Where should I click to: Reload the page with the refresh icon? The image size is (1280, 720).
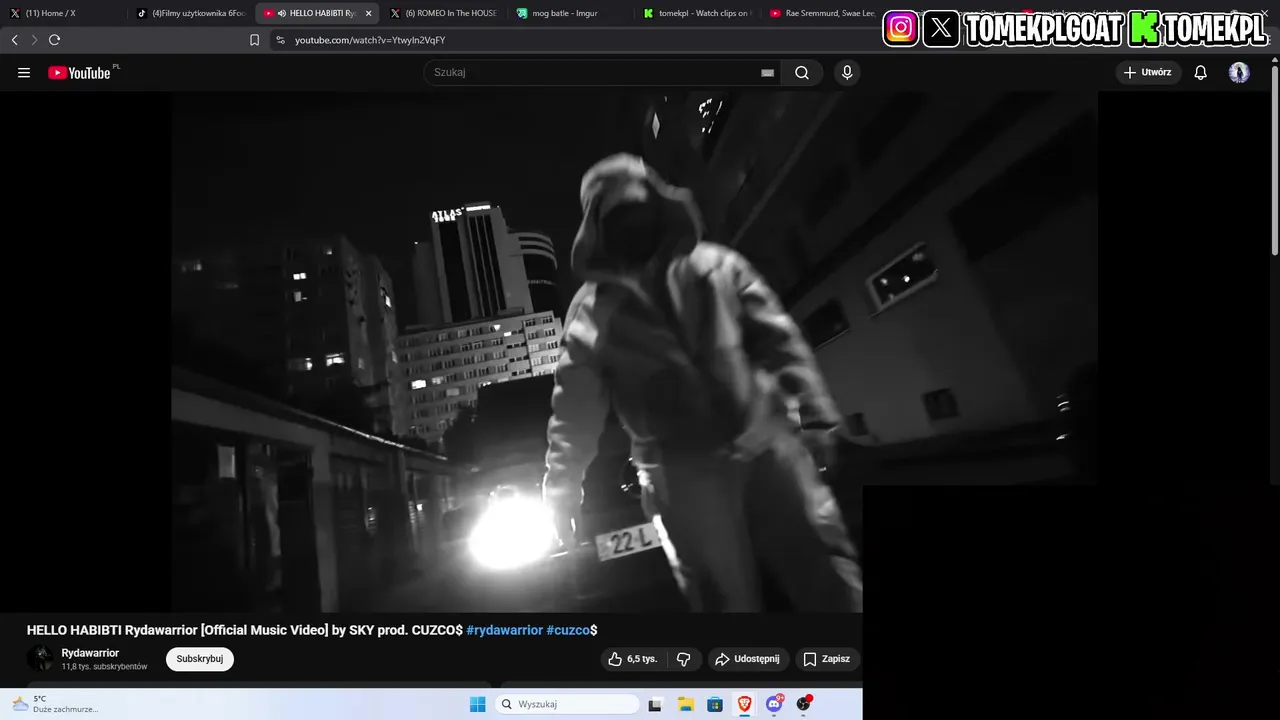tap(54, 40)
